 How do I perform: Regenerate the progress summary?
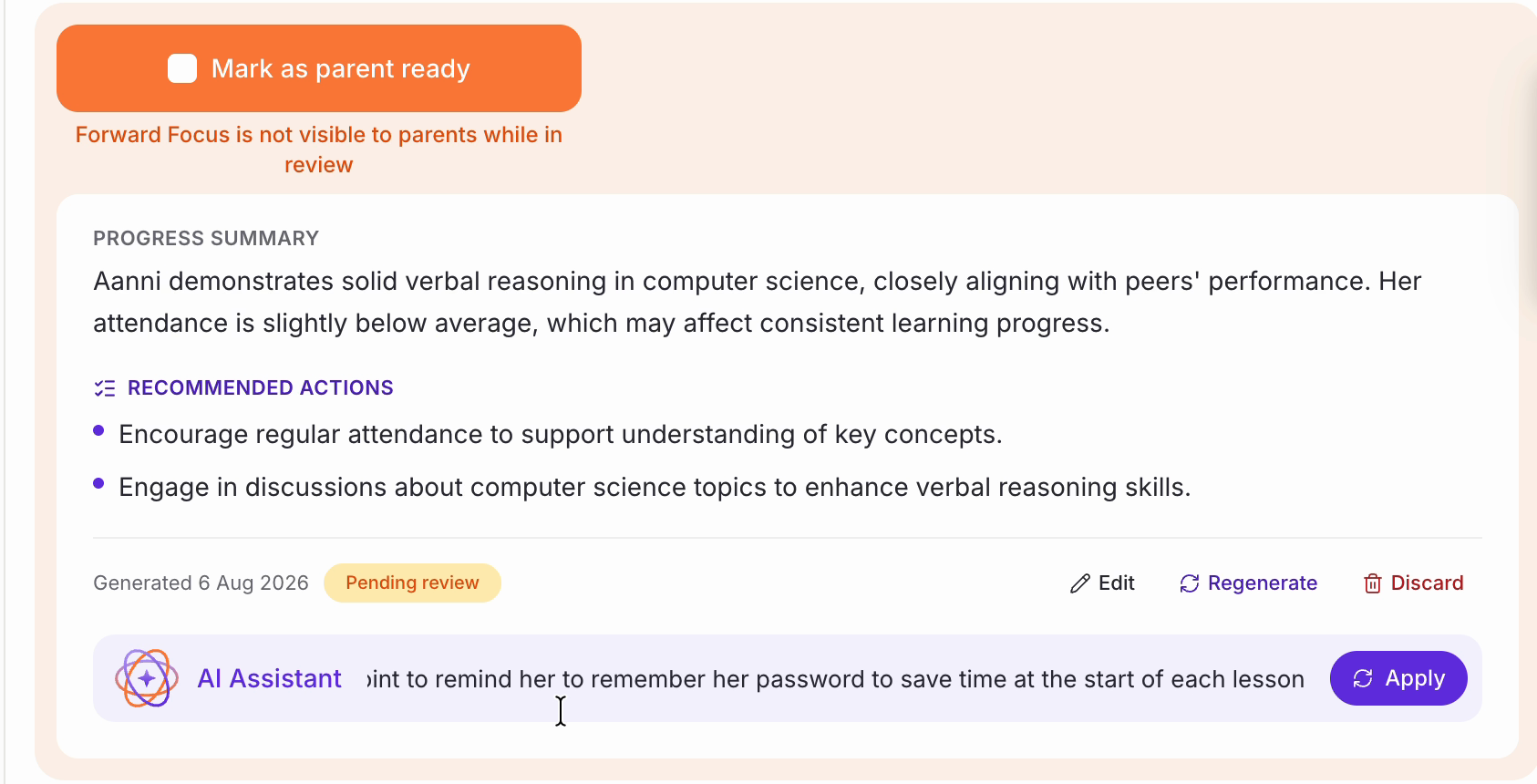pos(1248,583)
